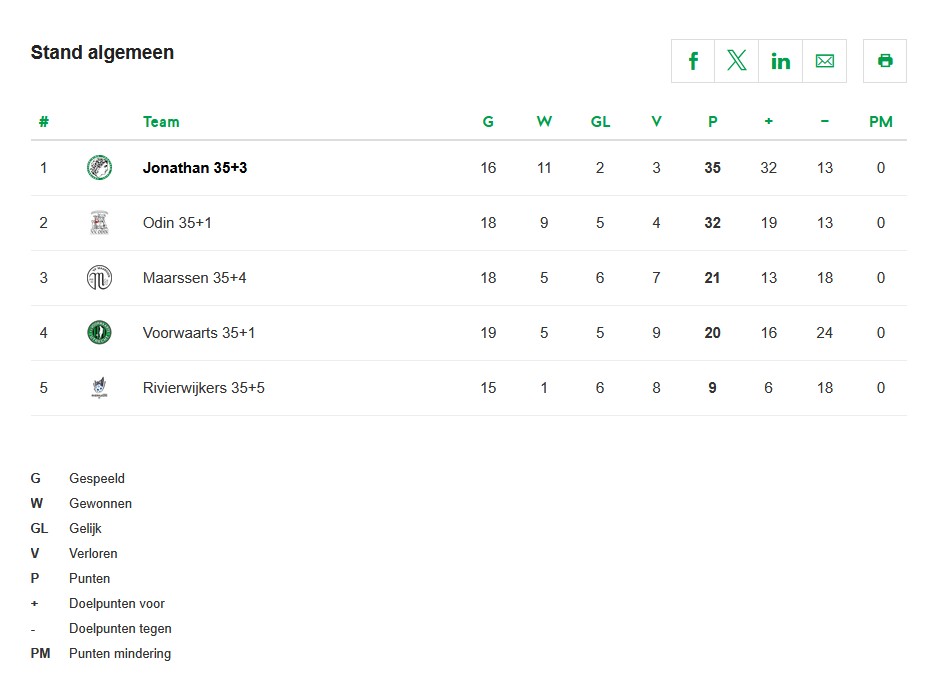The height and width of the screenshot is (698, 928).
Task: Click the GL column header
Action: 600,122
